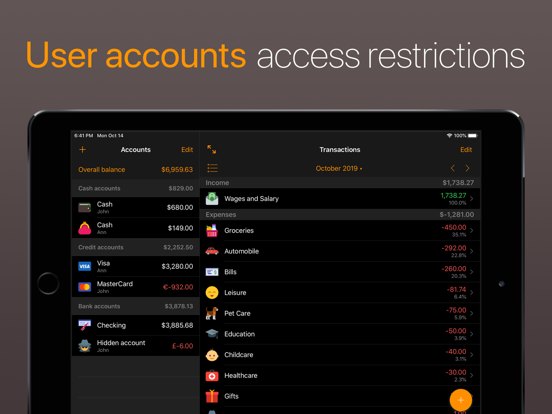Tap the iPad home button
The image size is (552, 414).
[x=48, y=283]
